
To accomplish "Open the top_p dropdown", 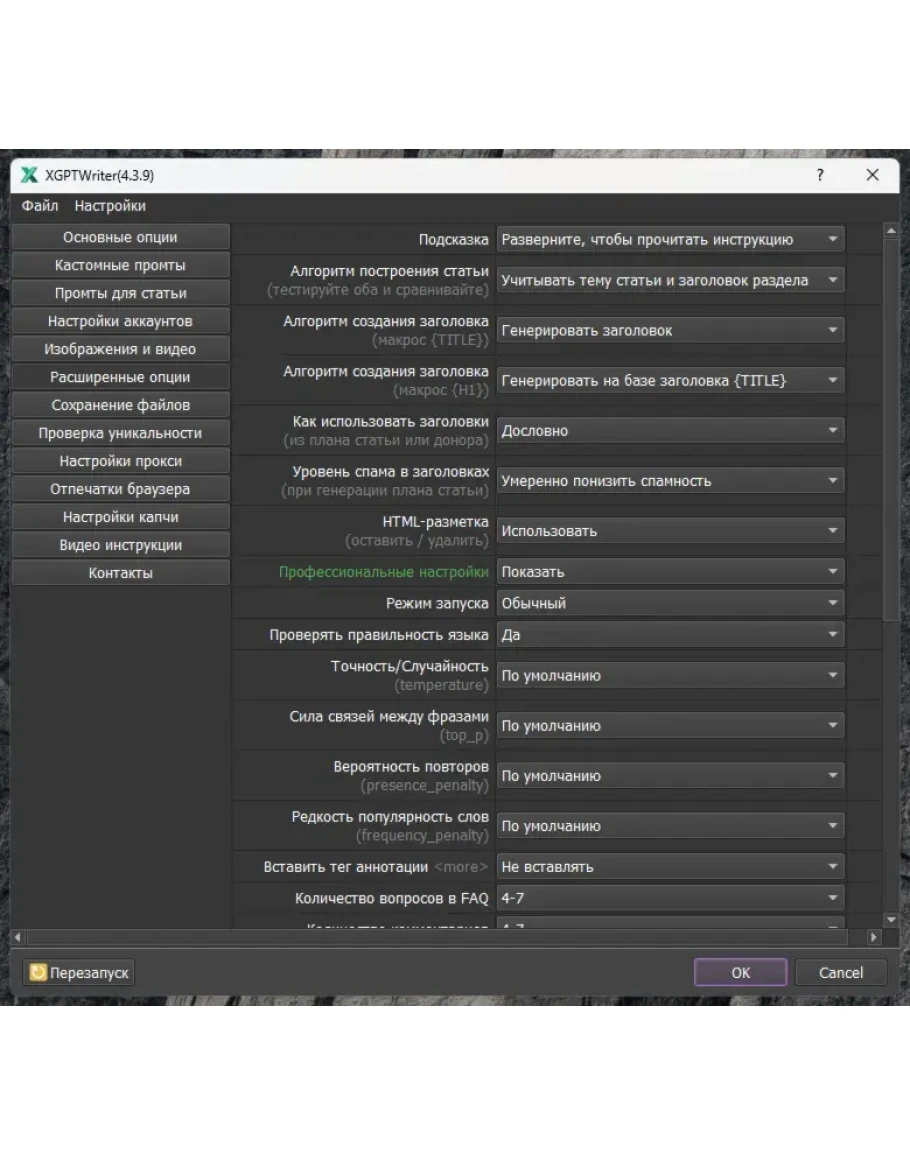I will click(x=671, y=726).
